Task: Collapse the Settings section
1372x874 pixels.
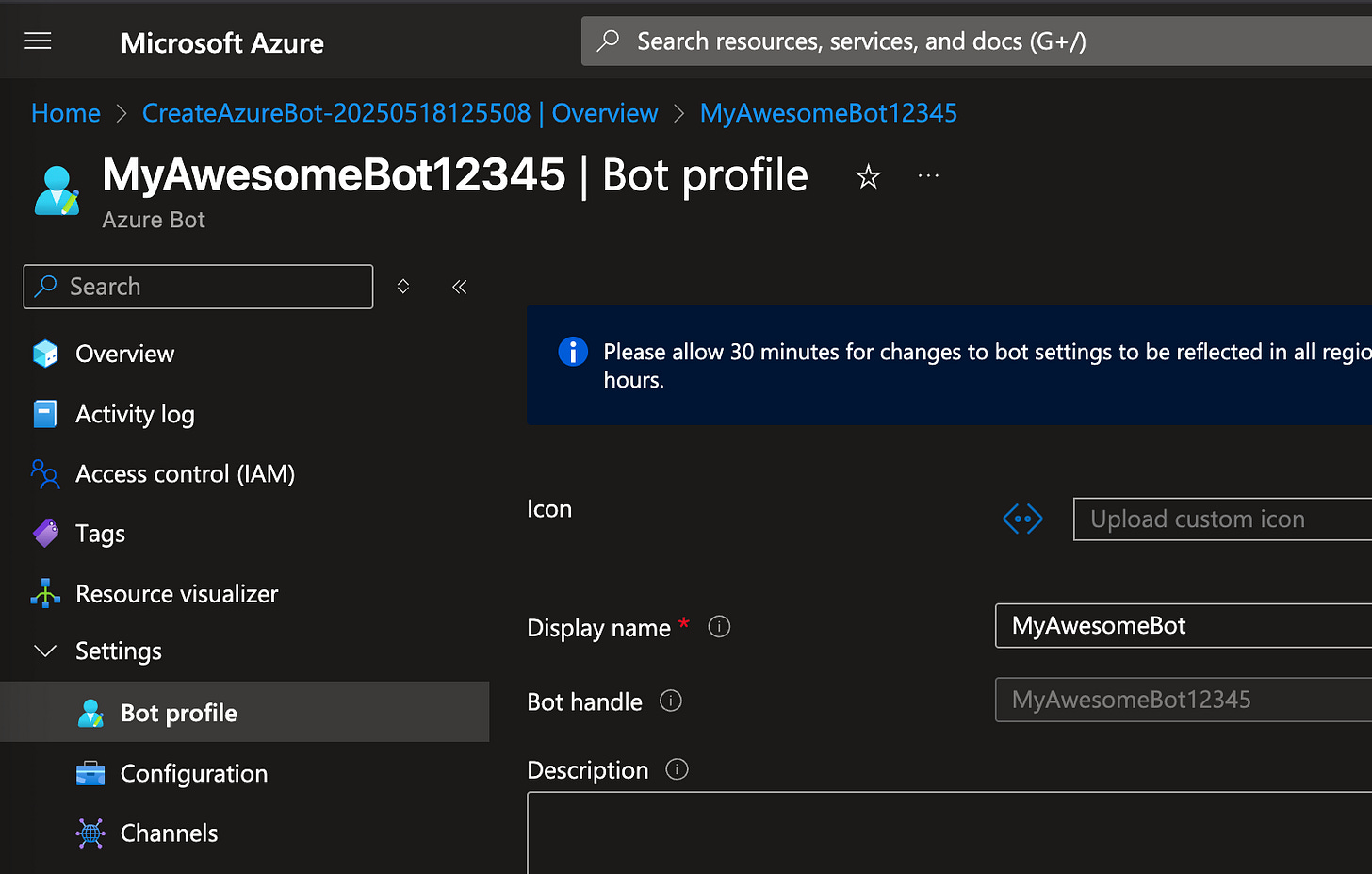Action: click(x=44, y=651)
